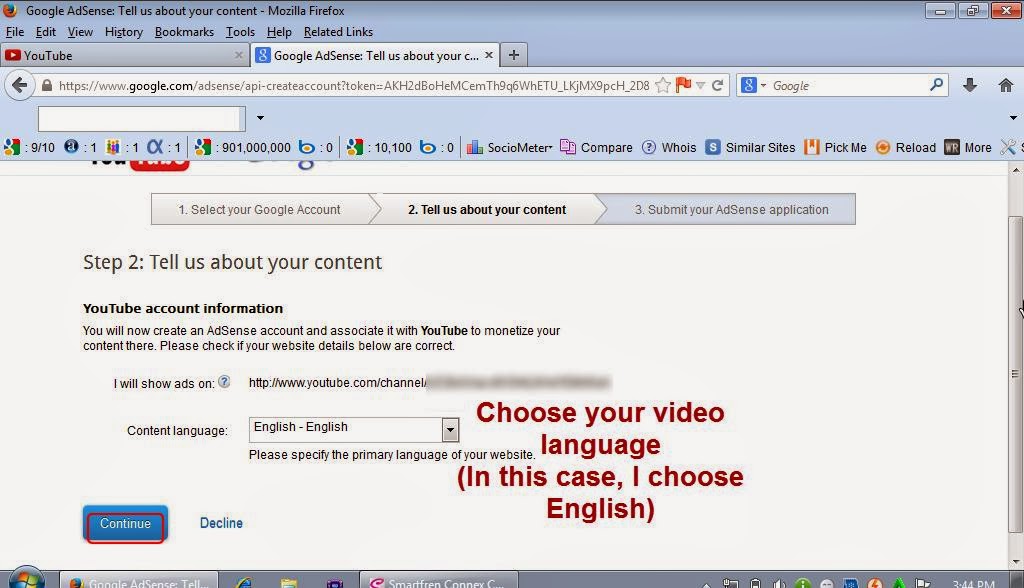Image resolution: width=1024 pixels, height=588 pixels.
Task: Click step '1. Select your Google Account'
Action: 259,210
